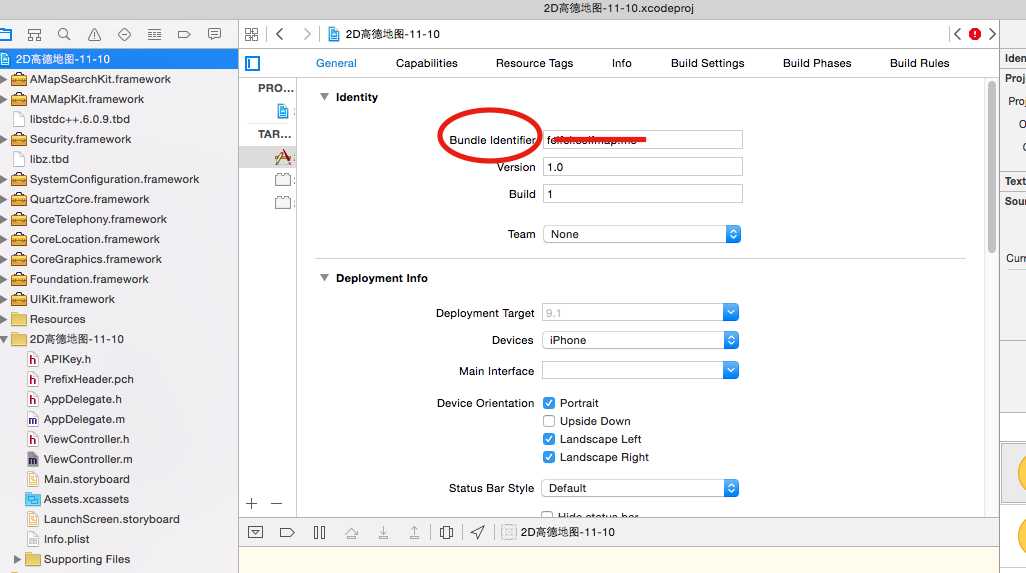Switch to the General tab
1026x573 pixels.
coord(336,63)
